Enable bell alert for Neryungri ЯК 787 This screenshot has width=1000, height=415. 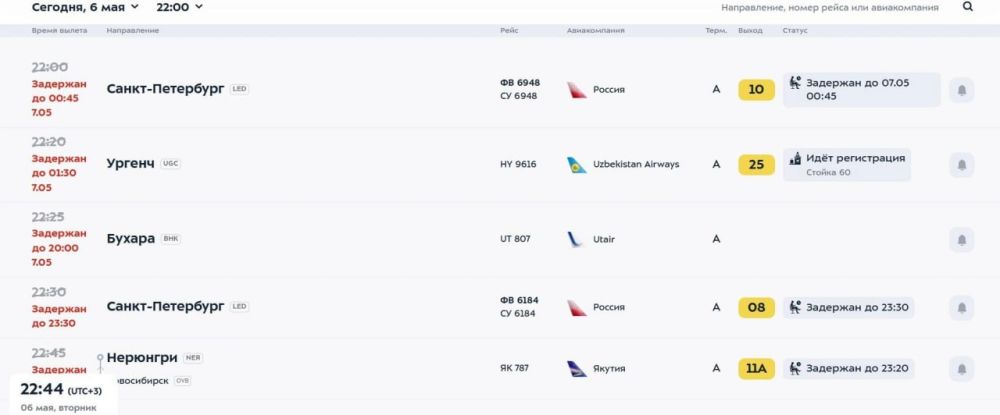point(961,369)
